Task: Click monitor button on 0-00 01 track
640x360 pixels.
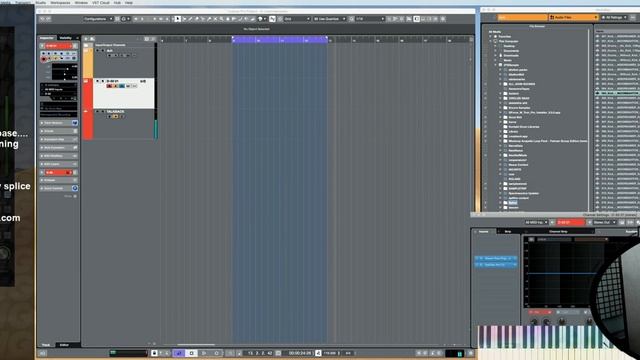Action: point(115,86)
